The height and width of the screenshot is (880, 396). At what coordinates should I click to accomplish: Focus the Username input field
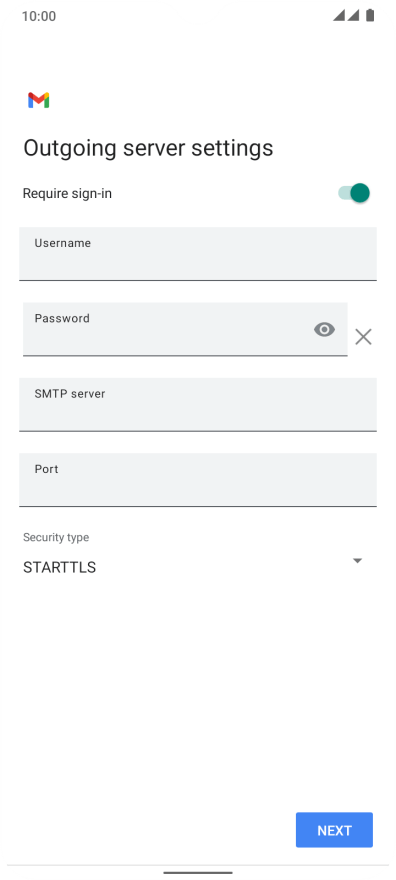pyautogui.click(x=198, y=254)
